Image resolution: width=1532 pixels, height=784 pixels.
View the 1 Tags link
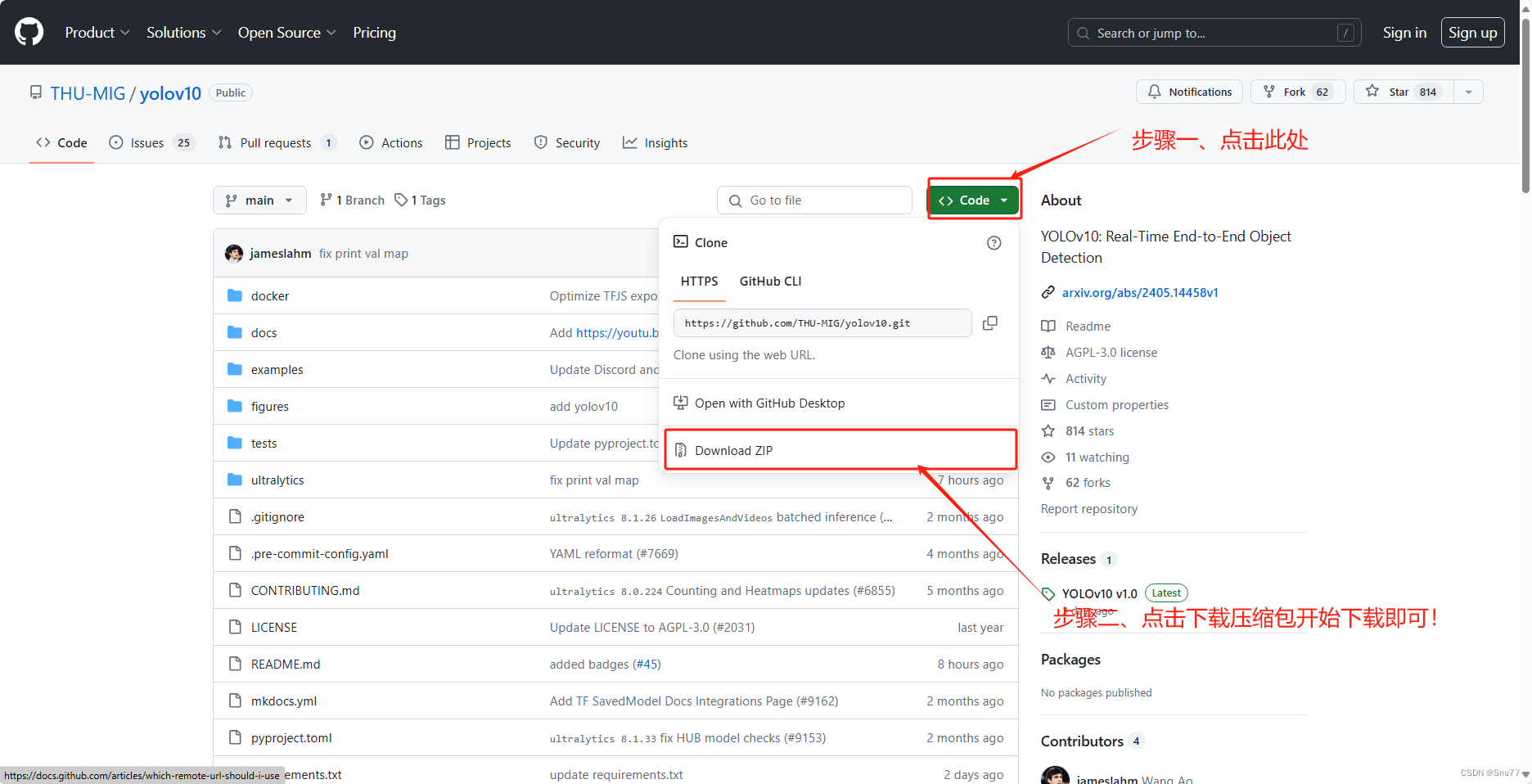coord(420,201)
